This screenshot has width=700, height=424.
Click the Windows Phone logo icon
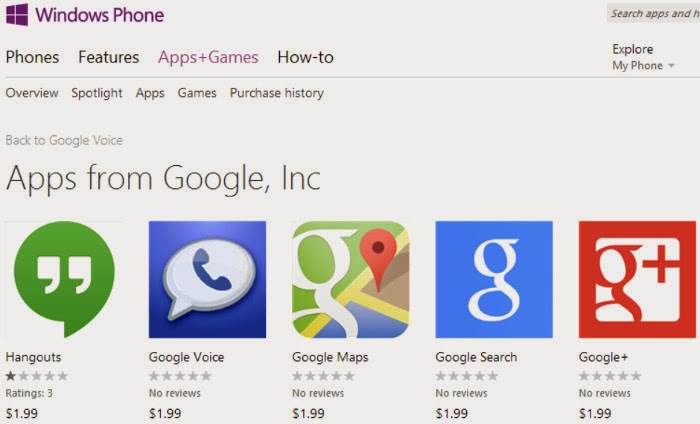pos(17,16)
